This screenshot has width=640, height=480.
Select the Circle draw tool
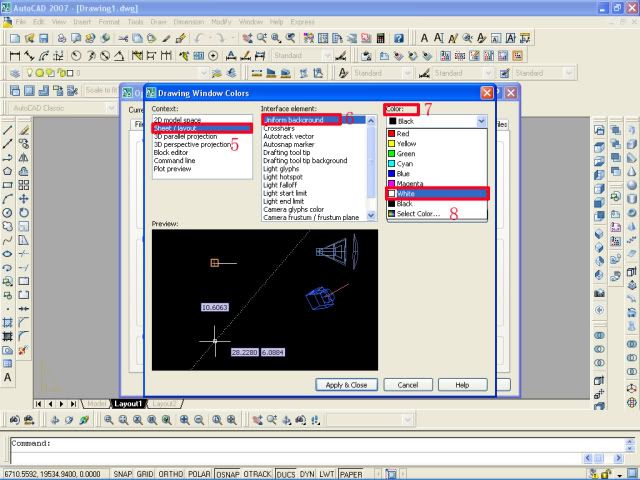pyautogui.click(x=8, y=212)
